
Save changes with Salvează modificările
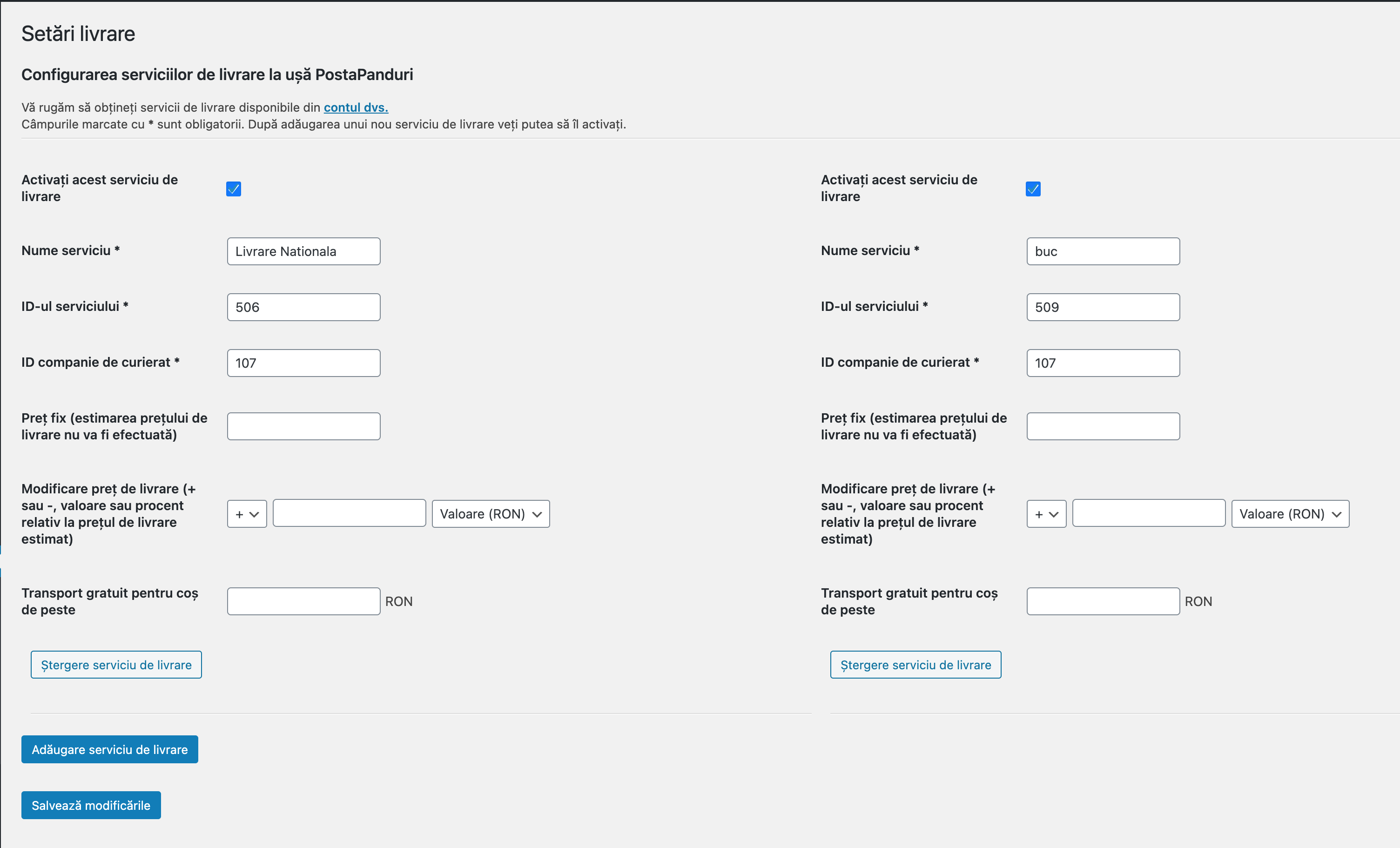(91, 805)
